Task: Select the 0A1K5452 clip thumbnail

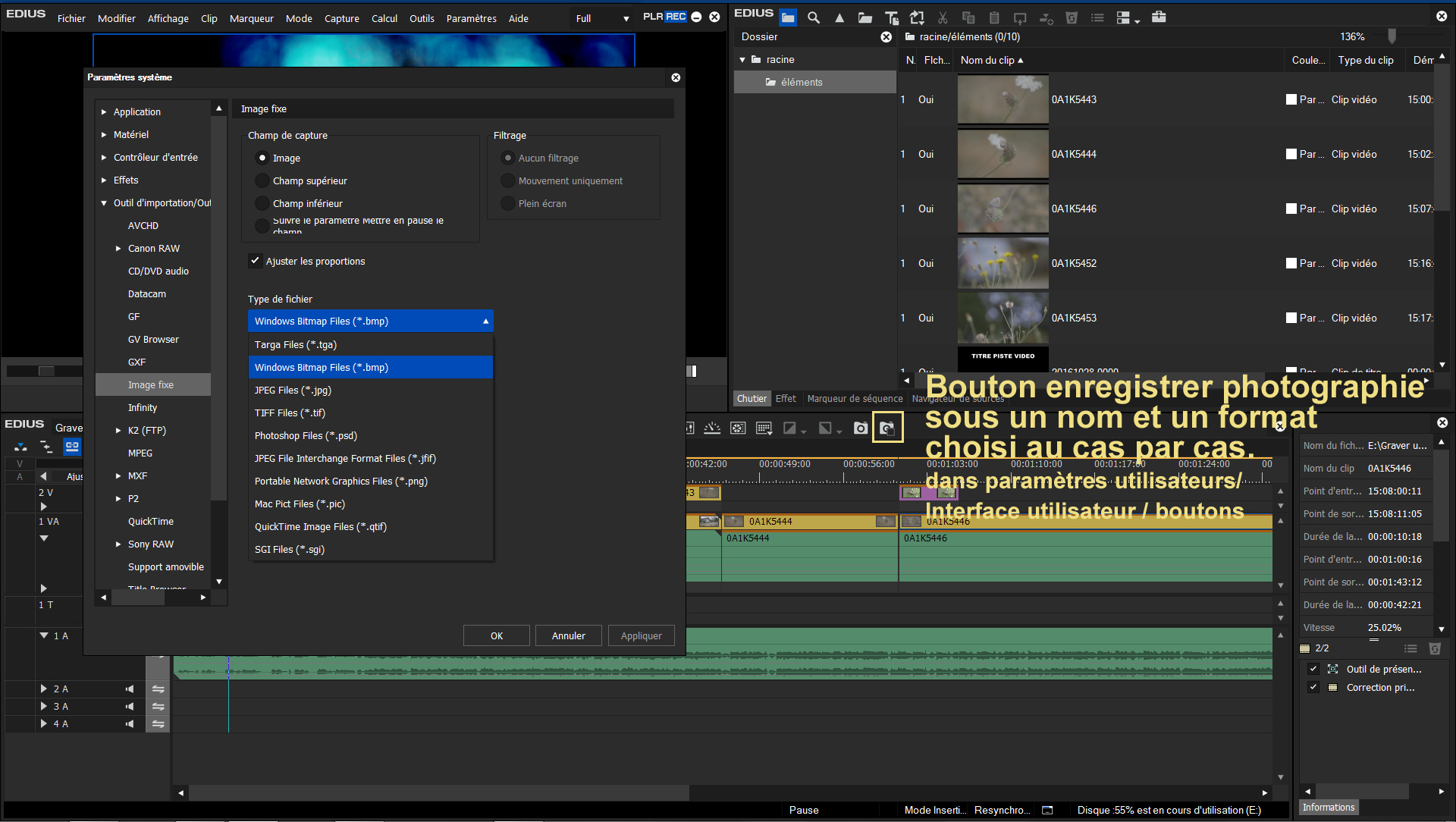Action: [1003, 263]
